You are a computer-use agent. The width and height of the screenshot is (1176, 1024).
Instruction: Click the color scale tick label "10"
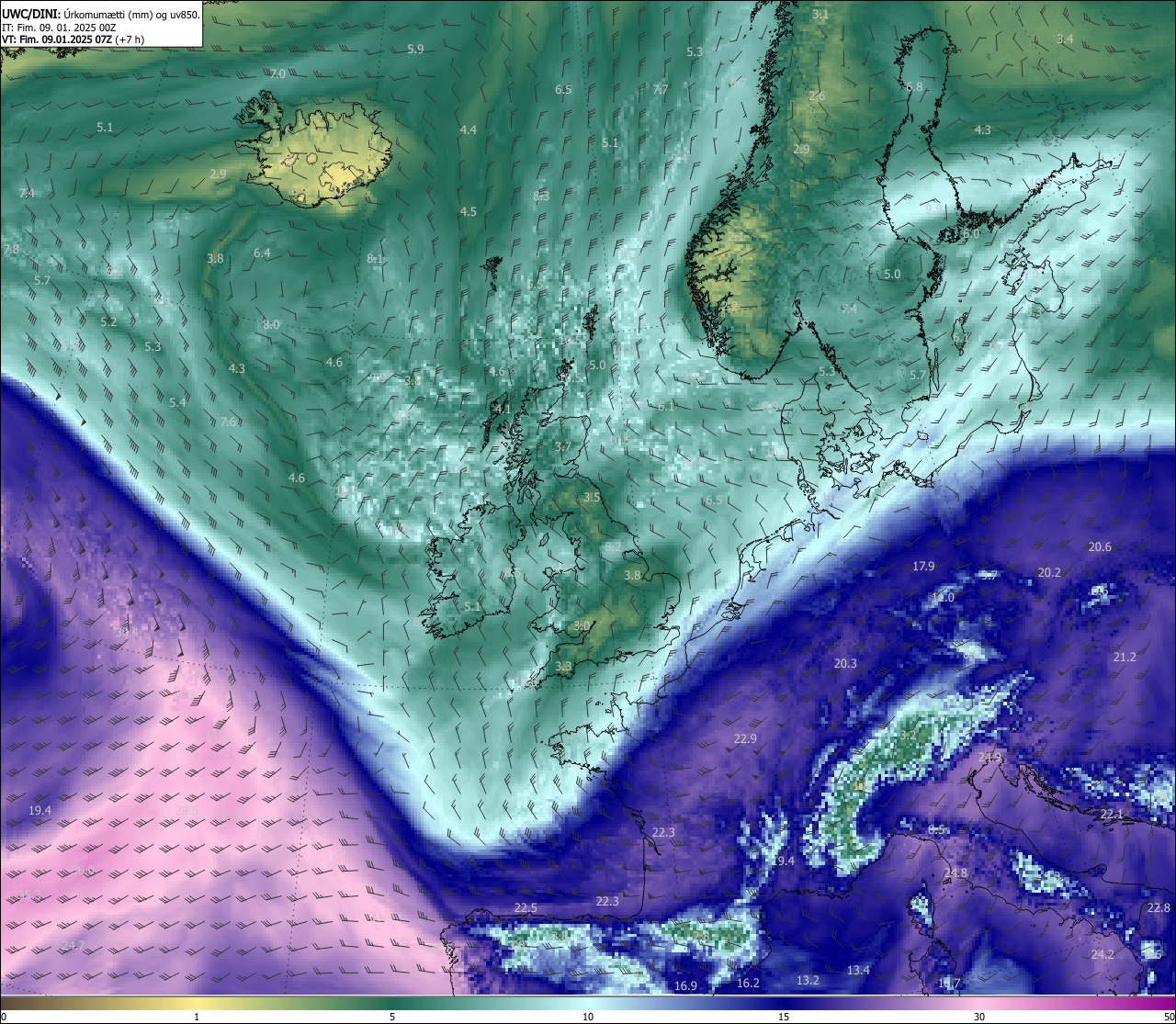tap(588, 1017)
